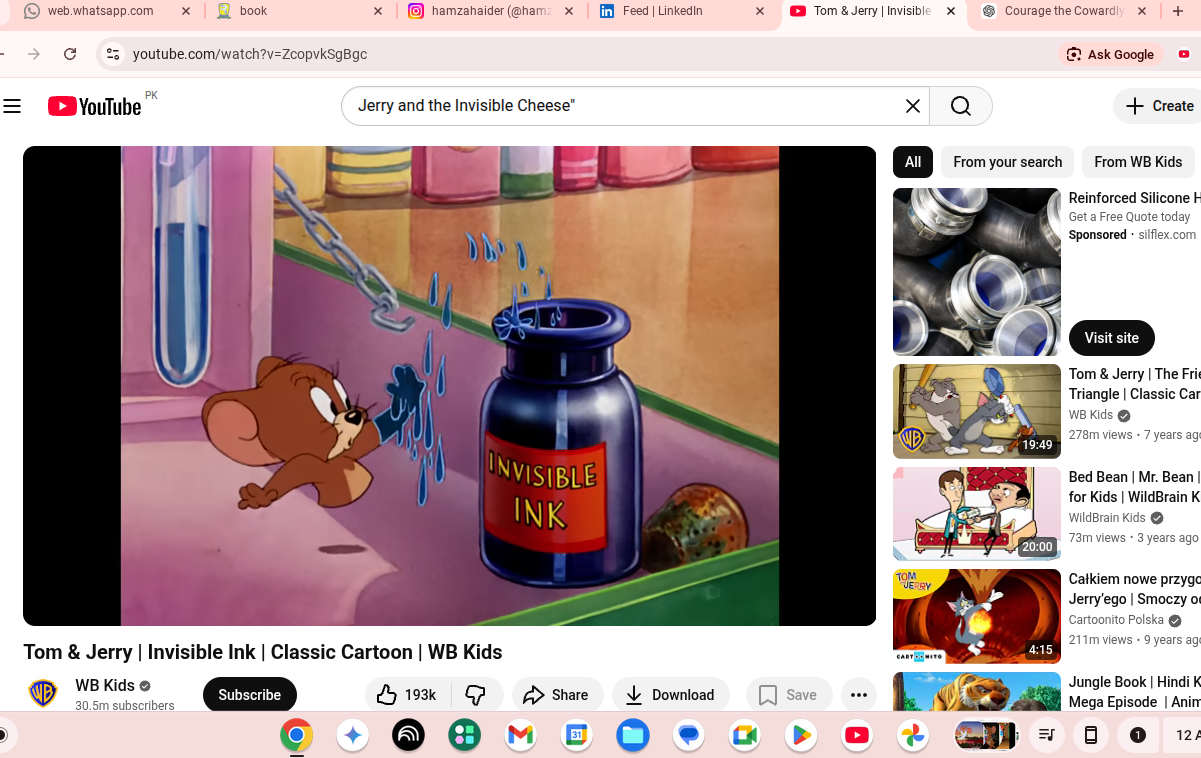Click the WB Kids channel avatar
Viewport: 1201px width, 758px height.
pos(43,694)
